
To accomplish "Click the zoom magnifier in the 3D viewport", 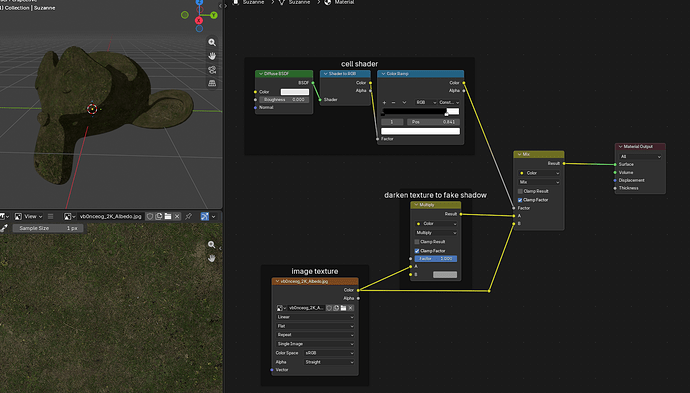I will tap(212, 42).
